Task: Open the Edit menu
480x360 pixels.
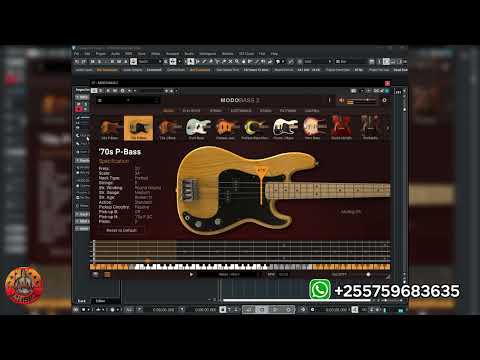Action: pyautogui.click(x=87, y=54)
